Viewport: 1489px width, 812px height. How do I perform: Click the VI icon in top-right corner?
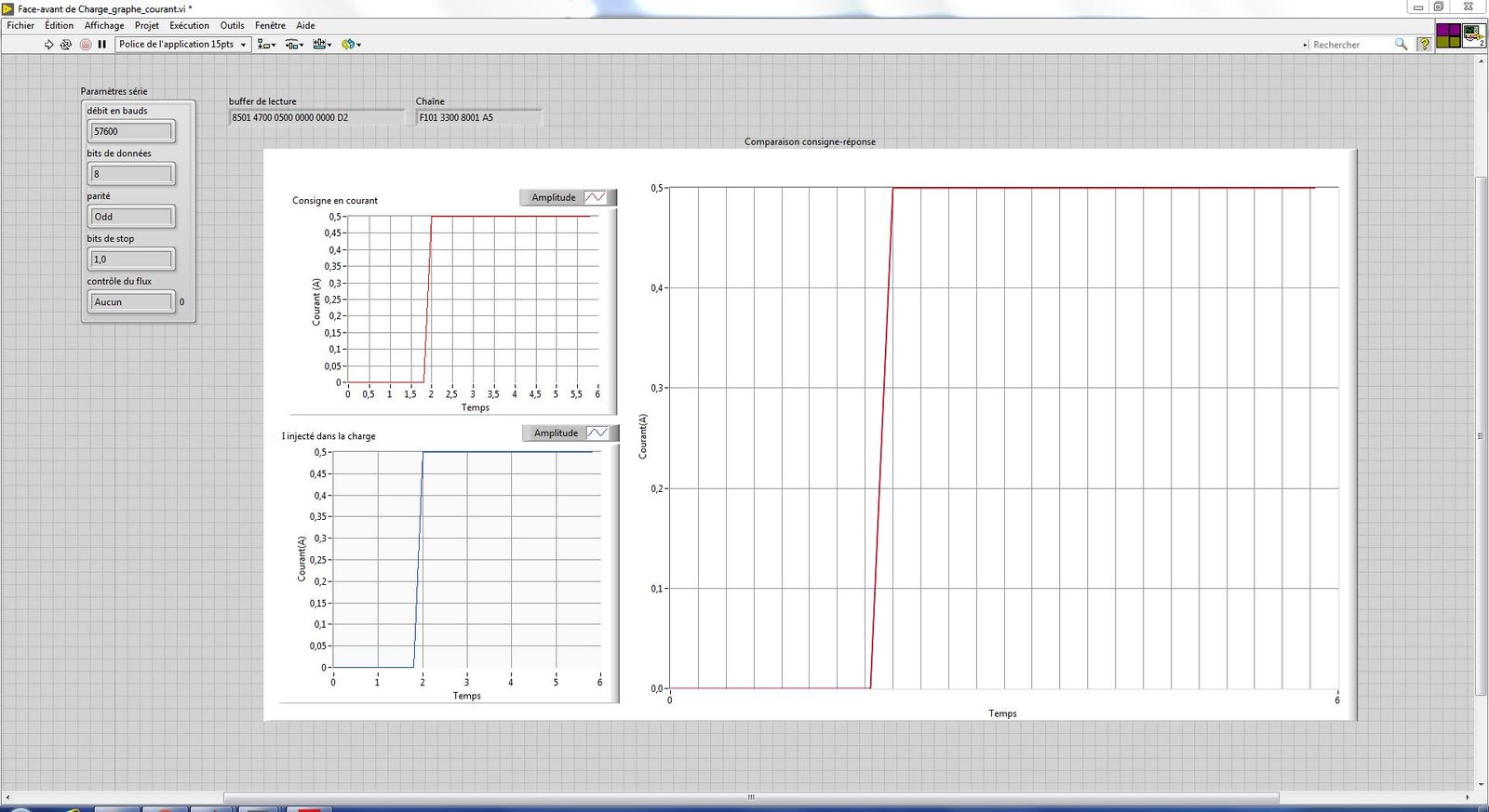tap(1473, 35)
